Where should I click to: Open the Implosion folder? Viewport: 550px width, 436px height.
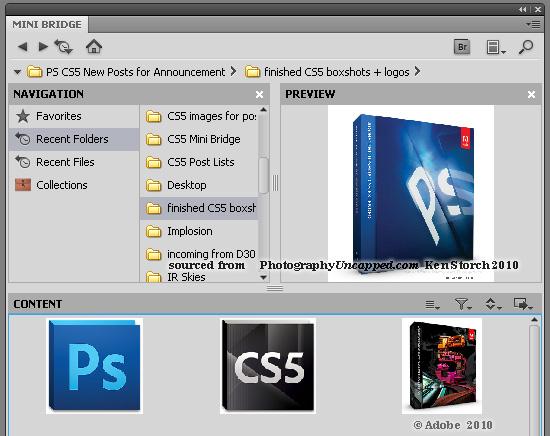(199, 231)
